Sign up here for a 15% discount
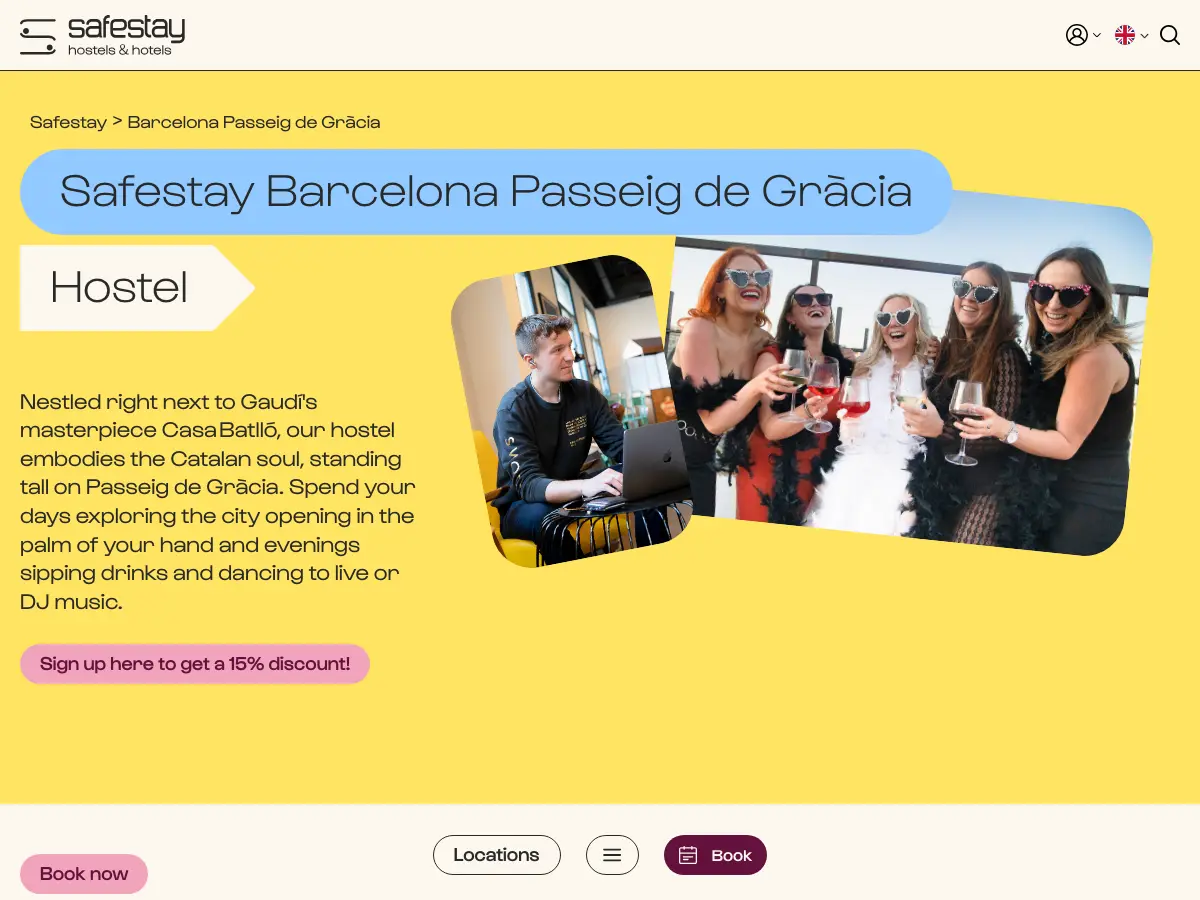This screenshot has width=1200, height=900. (195, 664)
